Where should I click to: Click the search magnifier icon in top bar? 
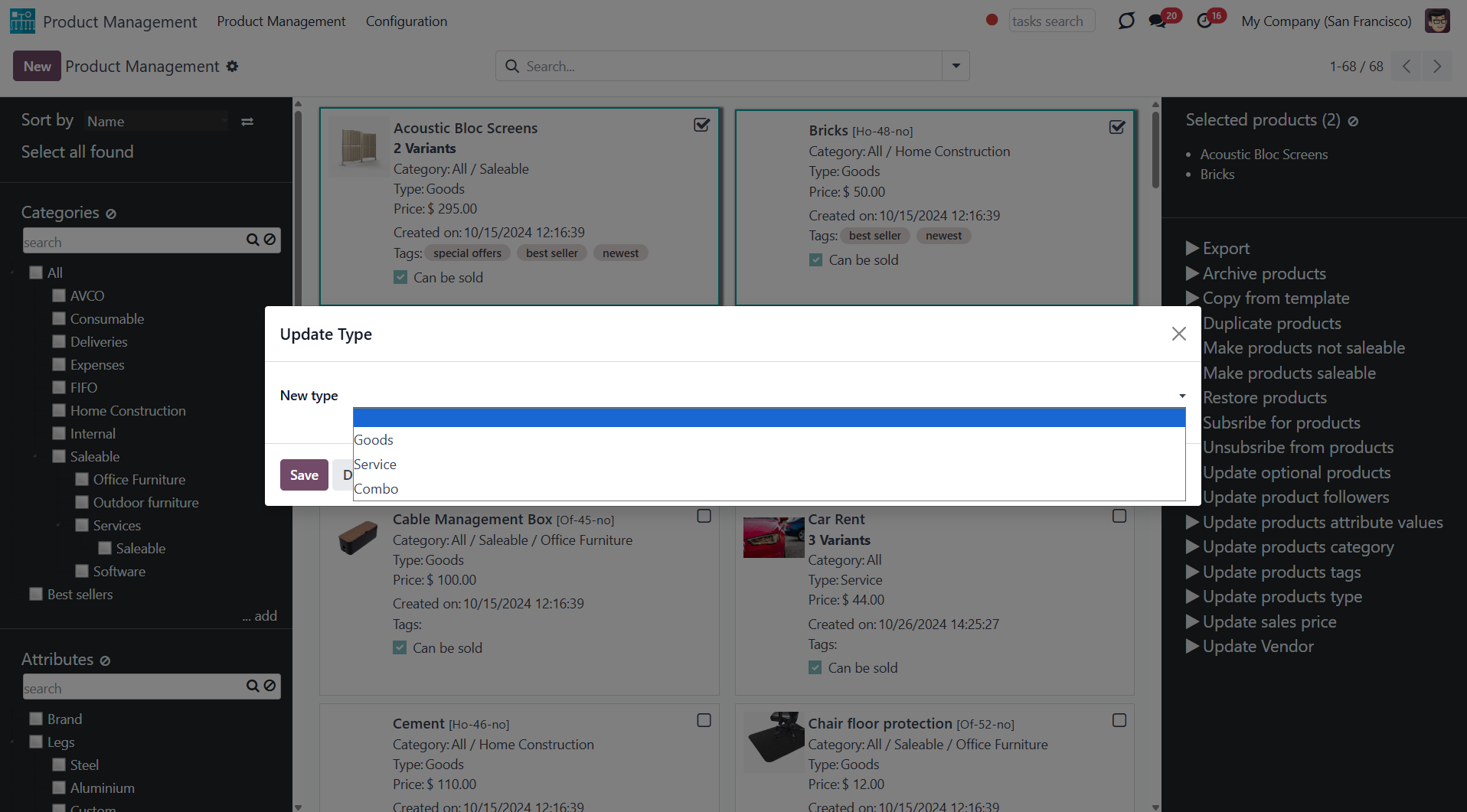[x=512, y=67]
